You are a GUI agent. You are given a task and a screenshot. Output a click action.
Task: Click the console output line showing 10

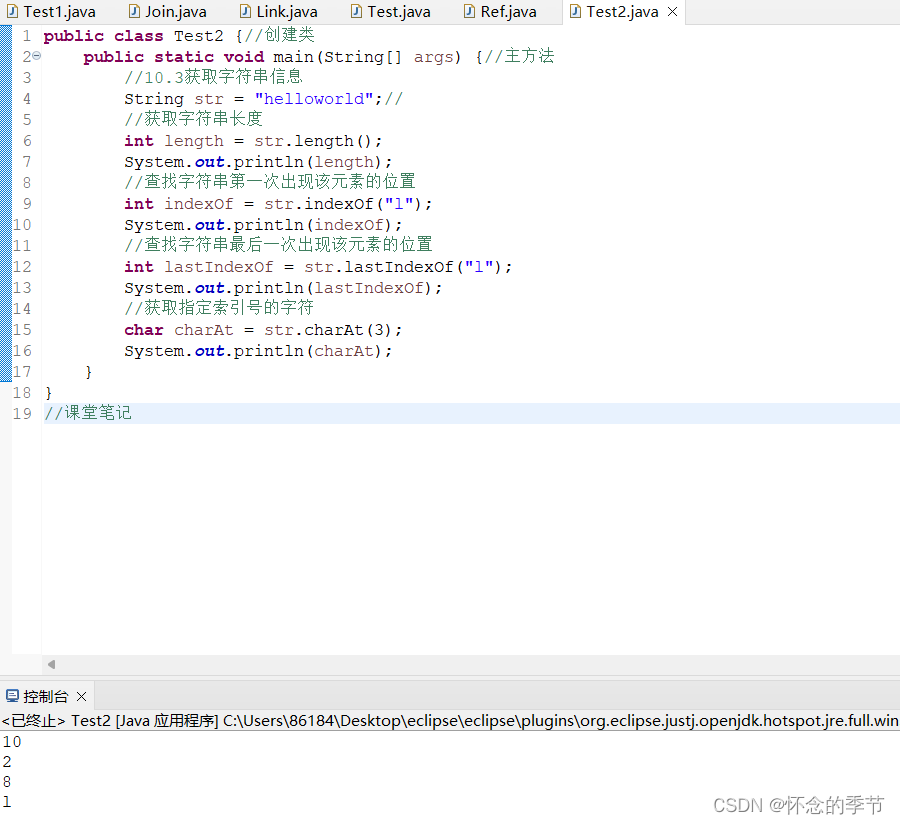click(x=12, y=741)
